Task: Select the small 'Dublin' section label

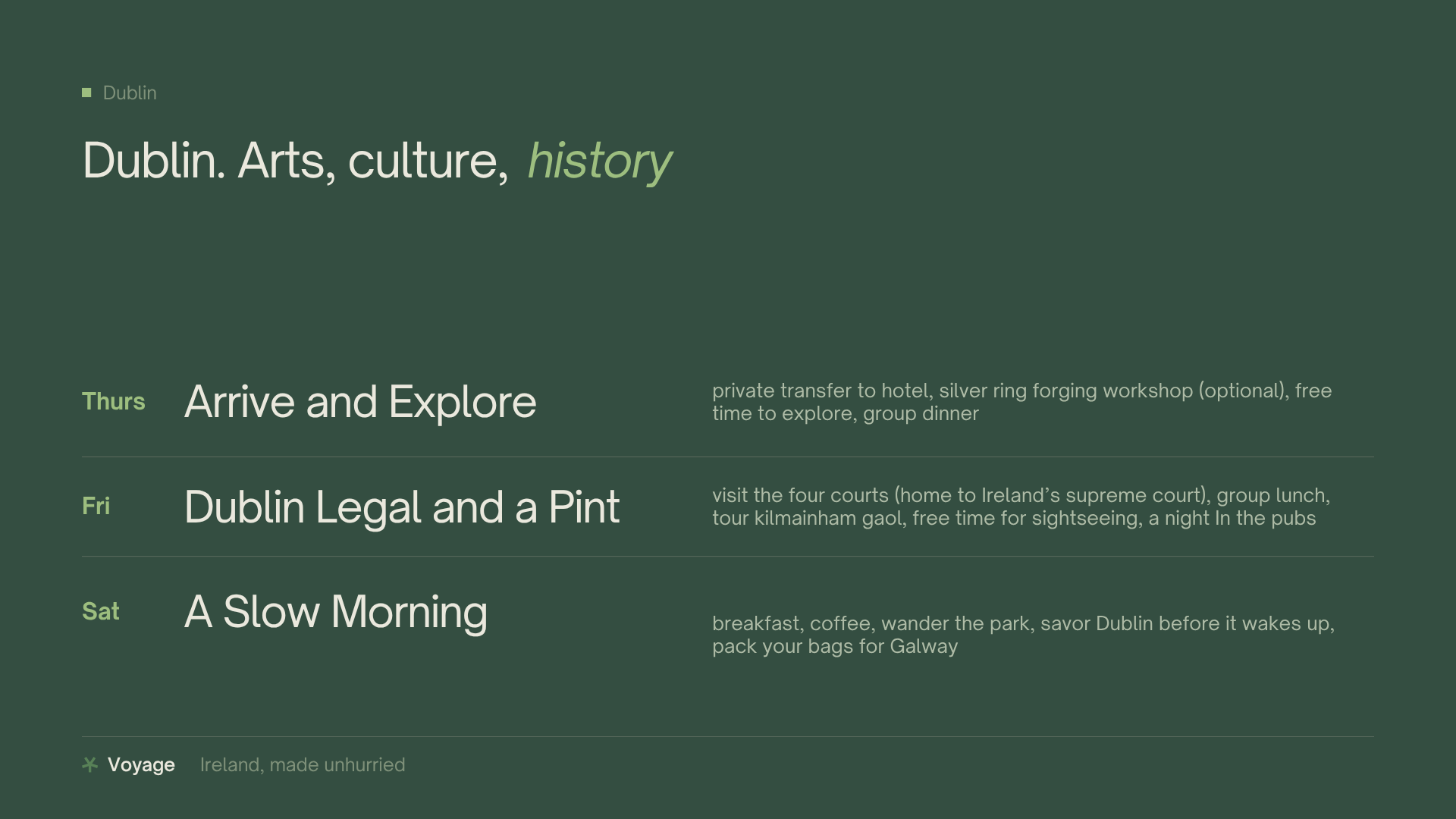Action: coord(130,93)
